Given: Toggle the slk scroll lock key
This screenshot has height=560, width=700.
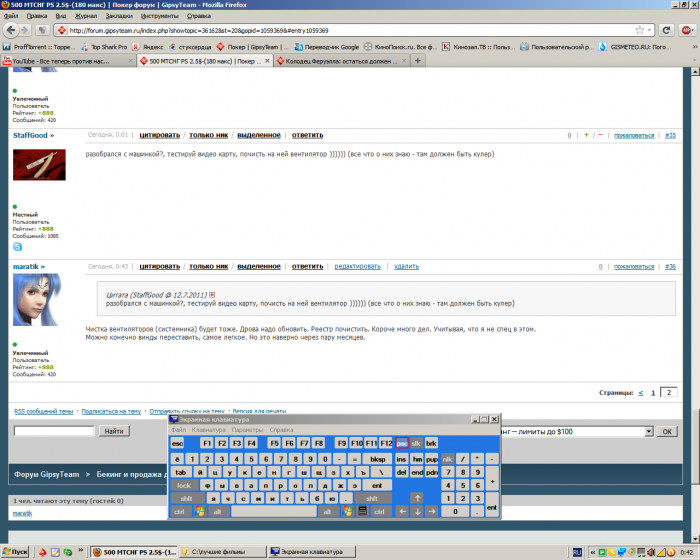Looking at the screenshot, I should click(x=416, y=443).
